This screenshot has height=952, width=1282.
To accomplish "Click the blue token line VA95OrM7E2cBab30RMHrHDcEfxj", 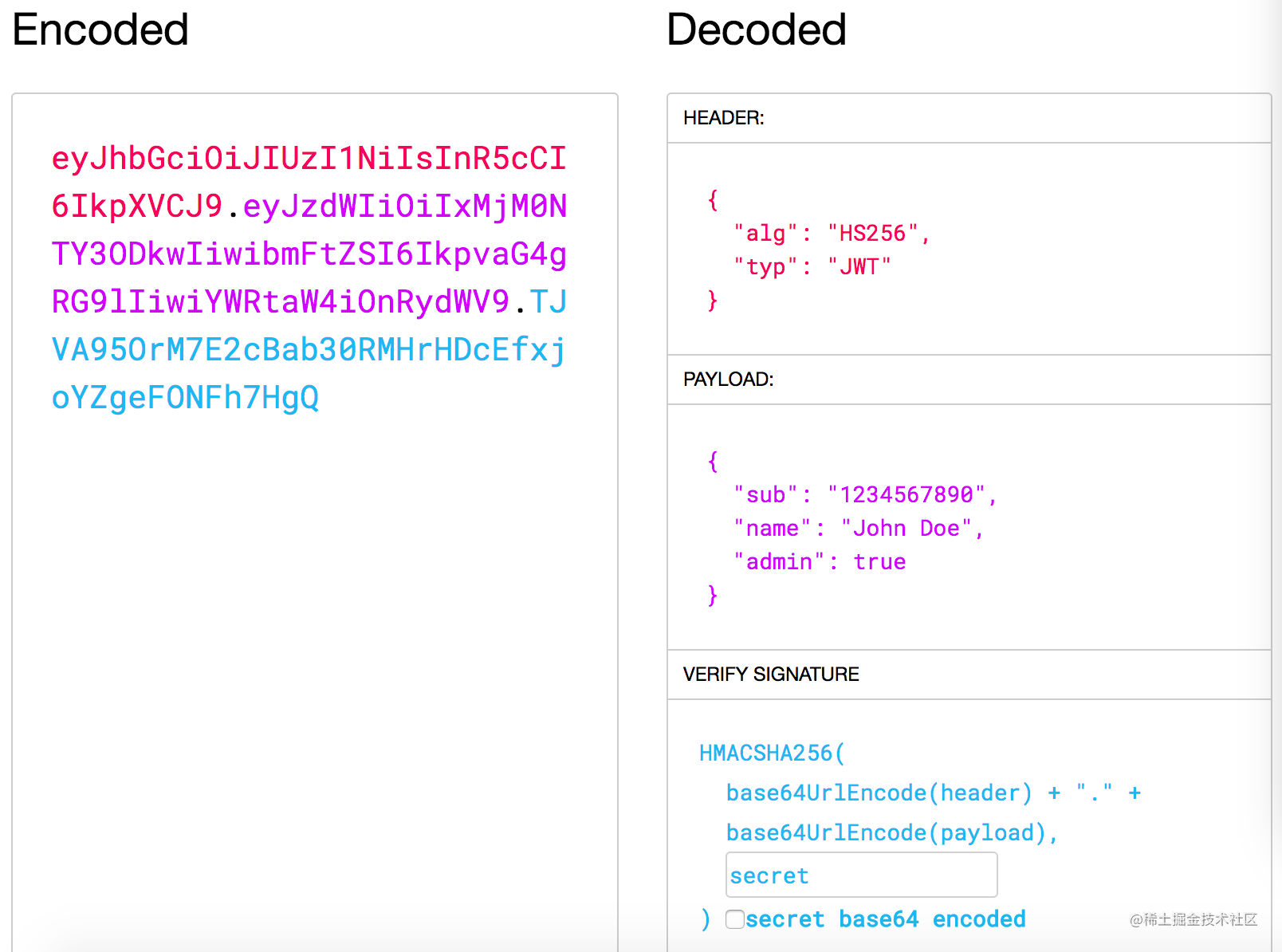I will (x=309, y=350).
